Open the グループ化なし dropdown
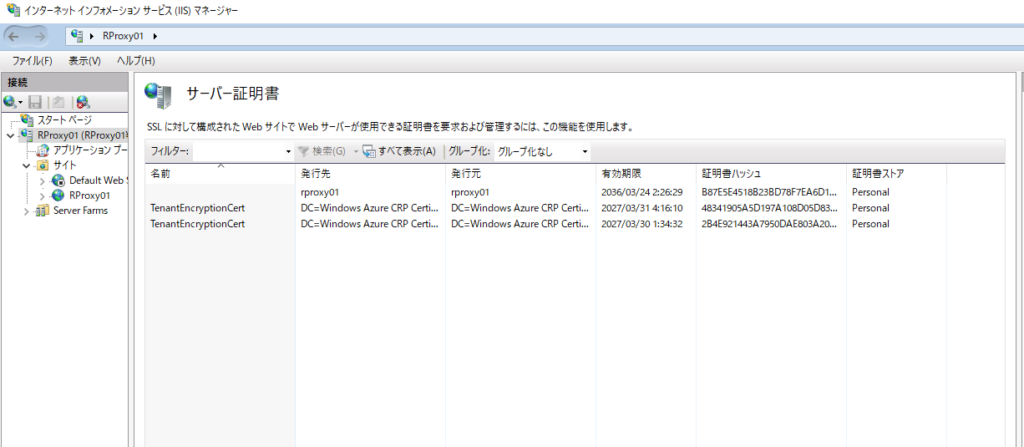 [x=543, y=152]
